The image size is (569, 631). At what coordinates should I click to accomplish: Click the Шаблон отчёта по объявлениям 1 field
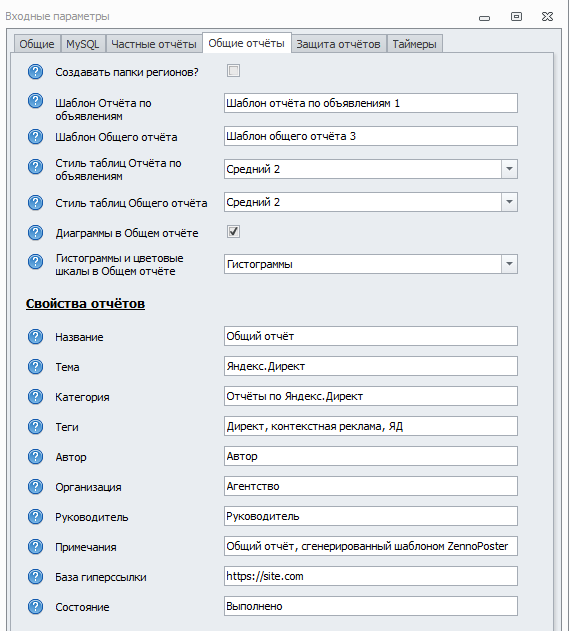point(371,103)
